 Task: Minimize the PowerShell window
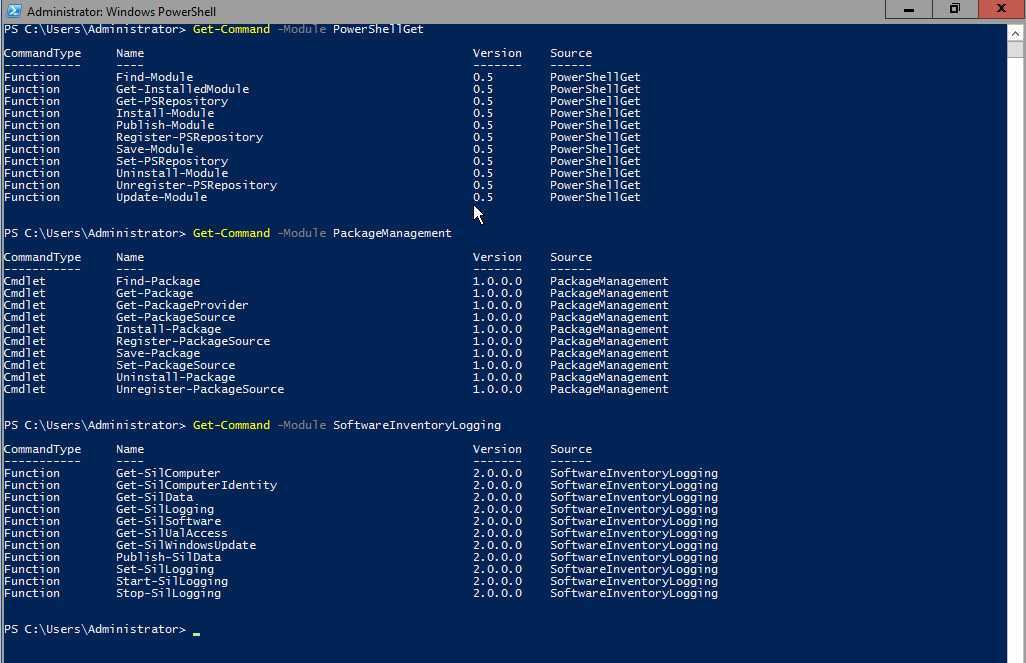909,9
